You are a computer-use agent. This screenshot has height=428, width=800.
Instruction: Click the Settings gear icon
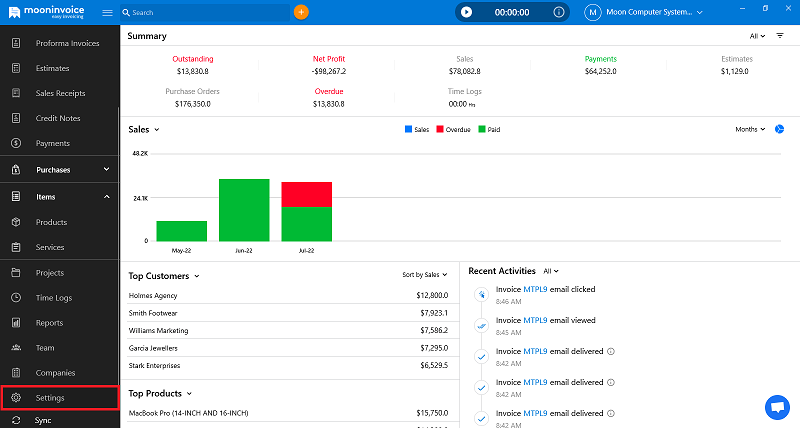(16, 398)
